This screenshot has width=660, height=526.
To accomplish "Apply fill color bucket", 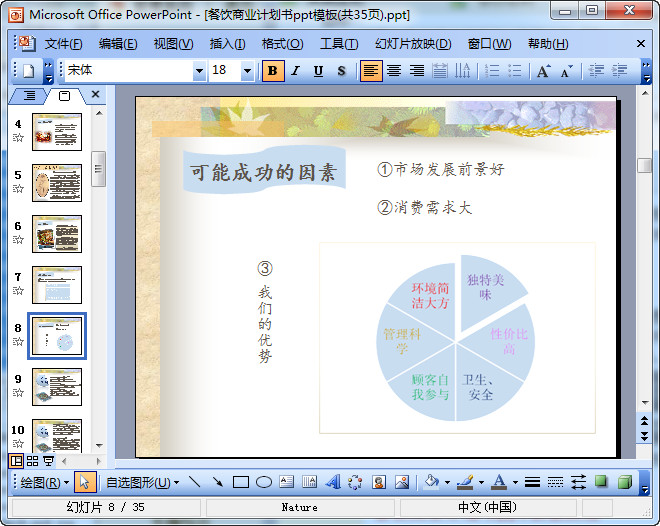I will tap(431, 482).
